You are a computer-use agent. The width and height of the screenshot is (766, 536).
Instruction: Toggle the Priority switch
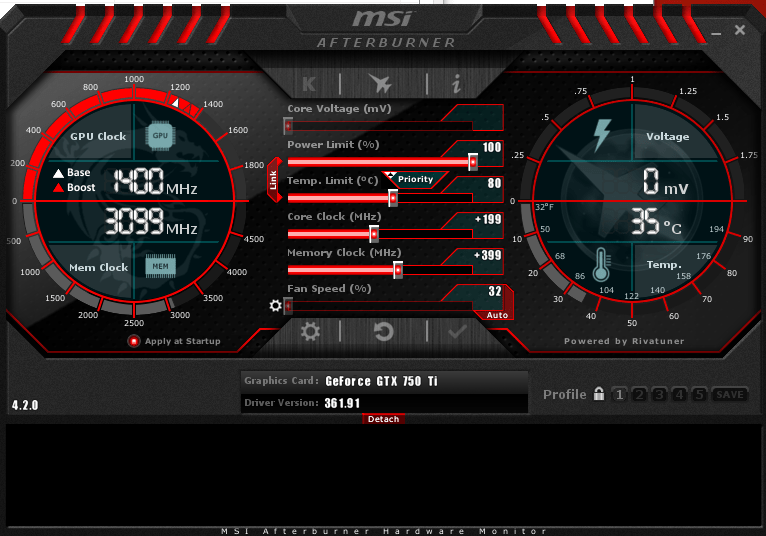point(415,179)
